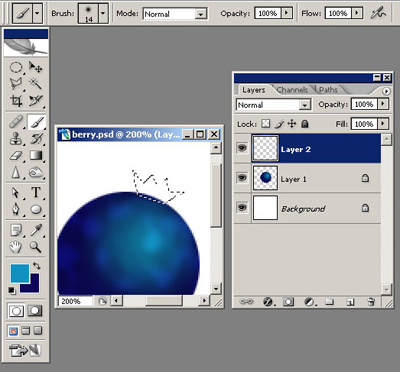Add a layer mask
The width and height of the screenshot is (400, 372).
pos(288,302)
